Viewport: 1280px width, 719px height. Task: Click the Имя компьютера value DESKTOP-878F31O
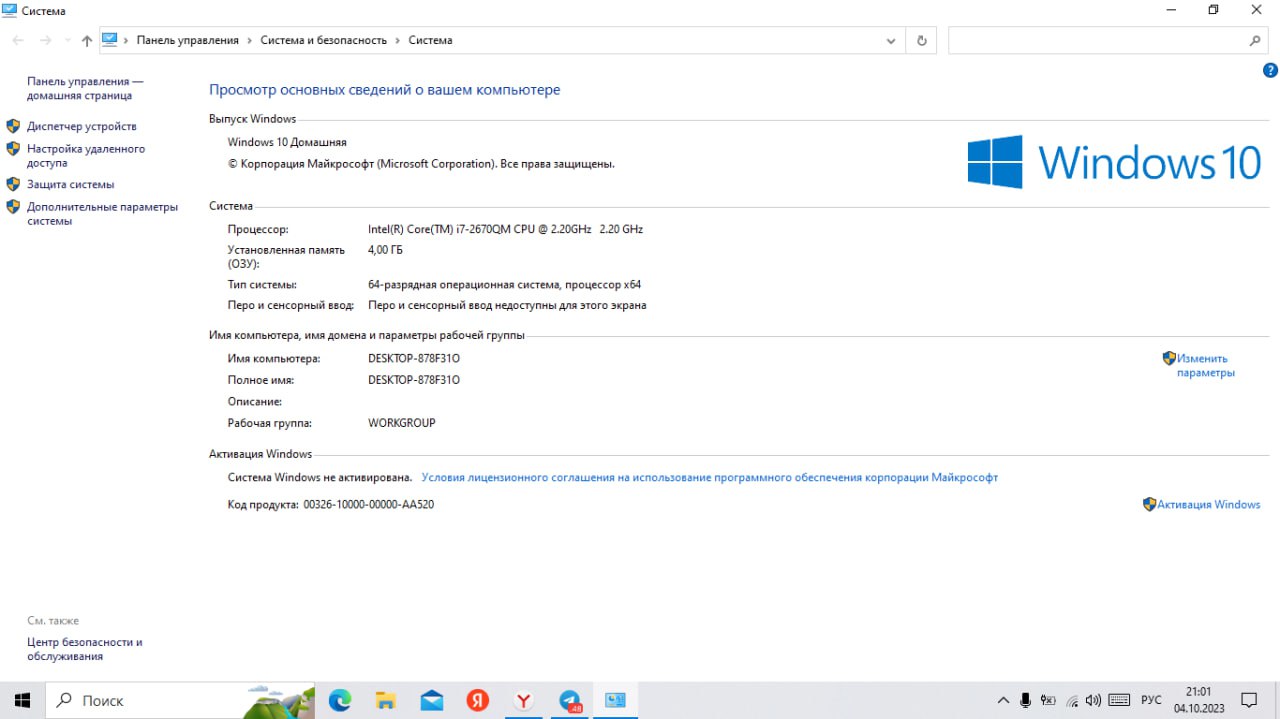(x=413, y=358)
